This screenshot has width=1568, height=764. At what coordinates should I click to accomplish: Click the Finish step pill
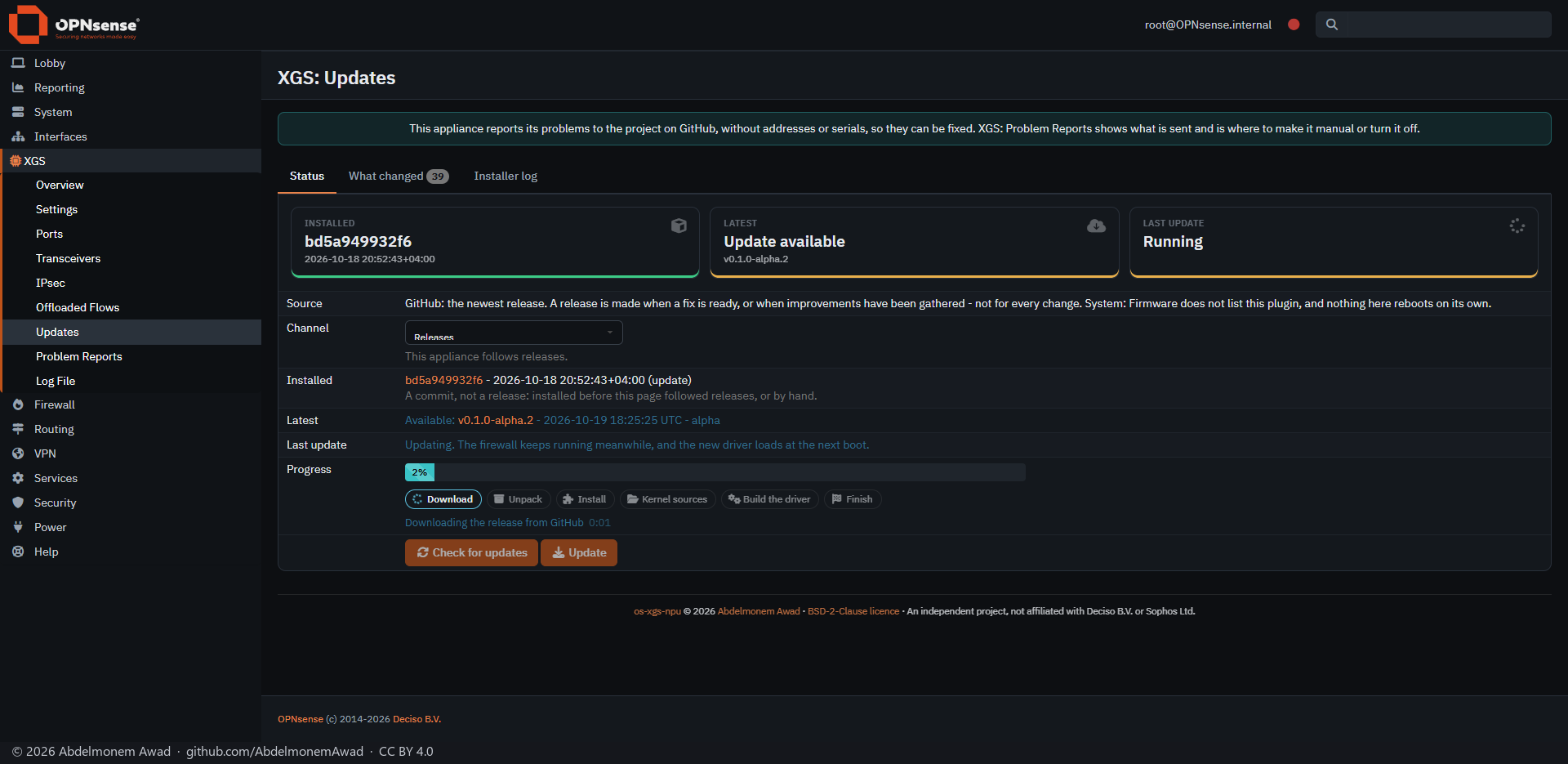coord(853,499)
